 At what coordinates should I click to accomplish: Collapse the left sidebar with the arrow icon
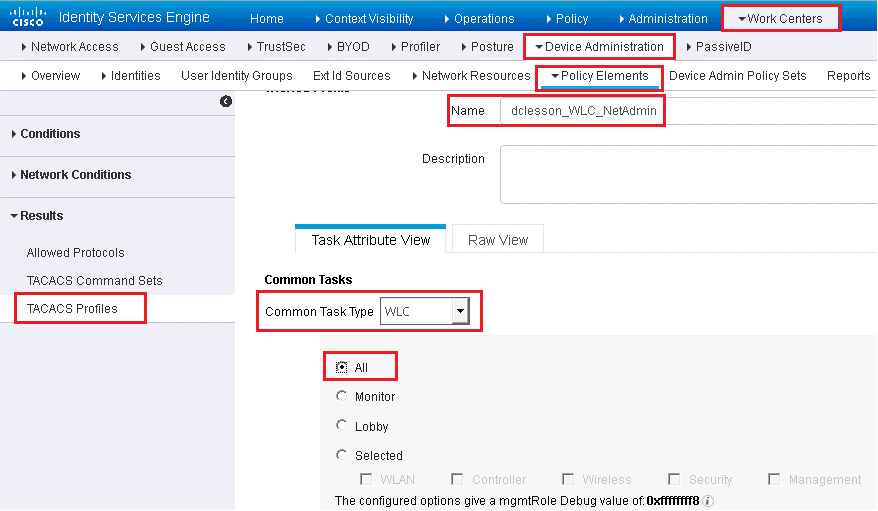point(226,101)
